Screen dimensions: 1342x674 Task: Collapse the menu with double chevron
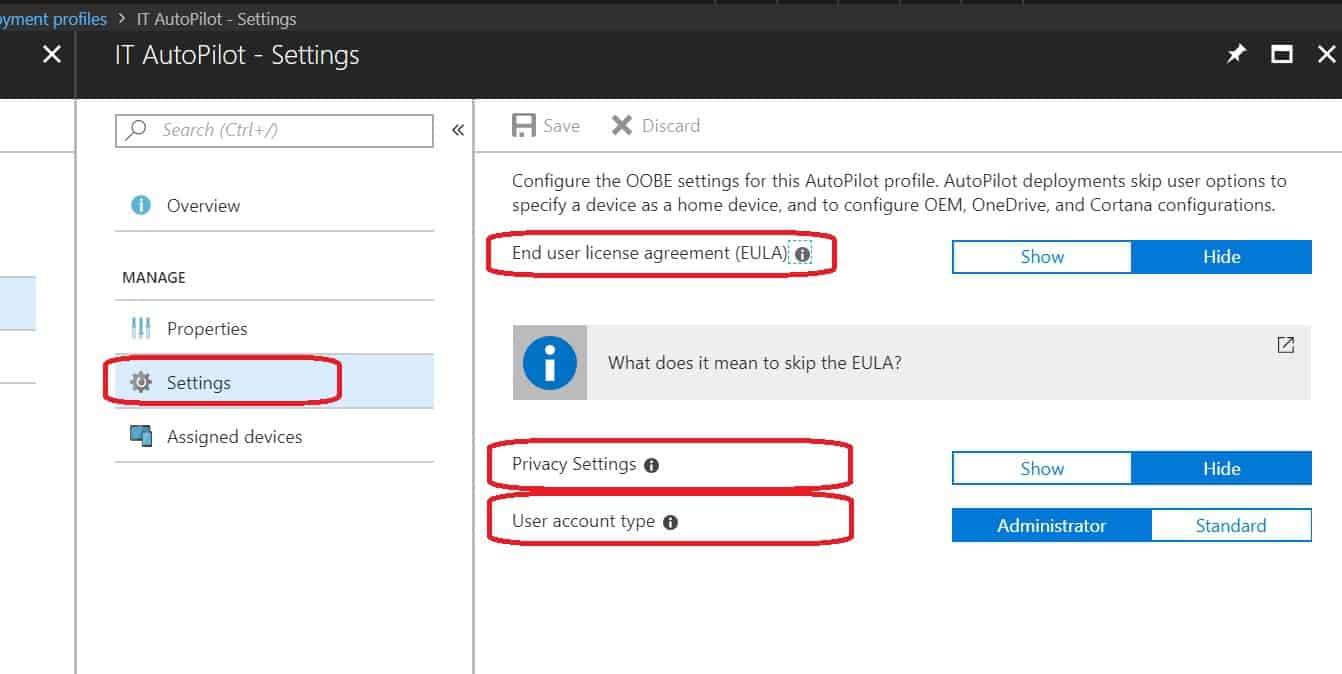coord(458,130)
